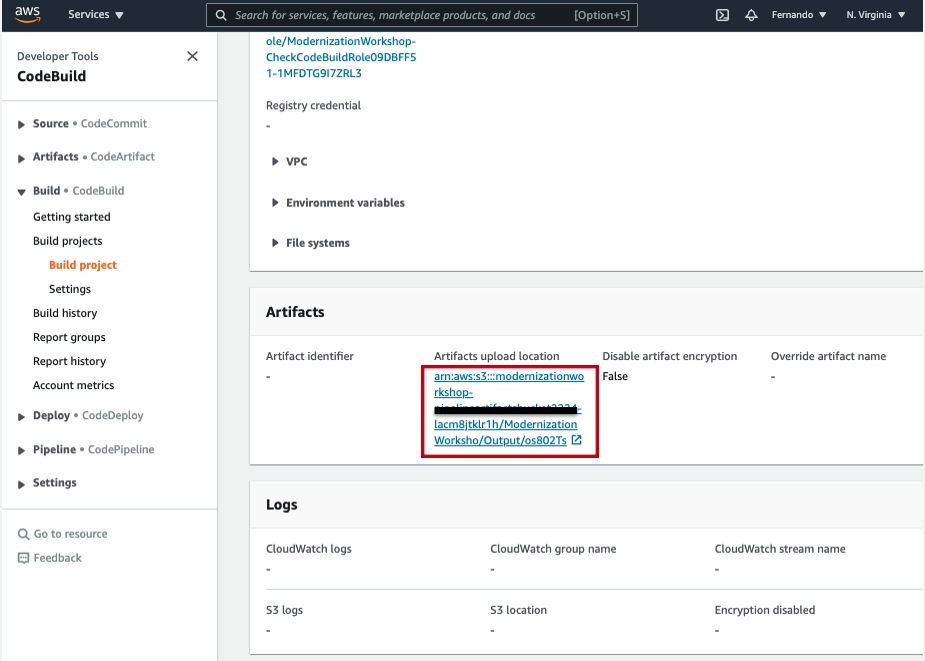Open Build history
The image size is (925, 661).
(65, 313)
